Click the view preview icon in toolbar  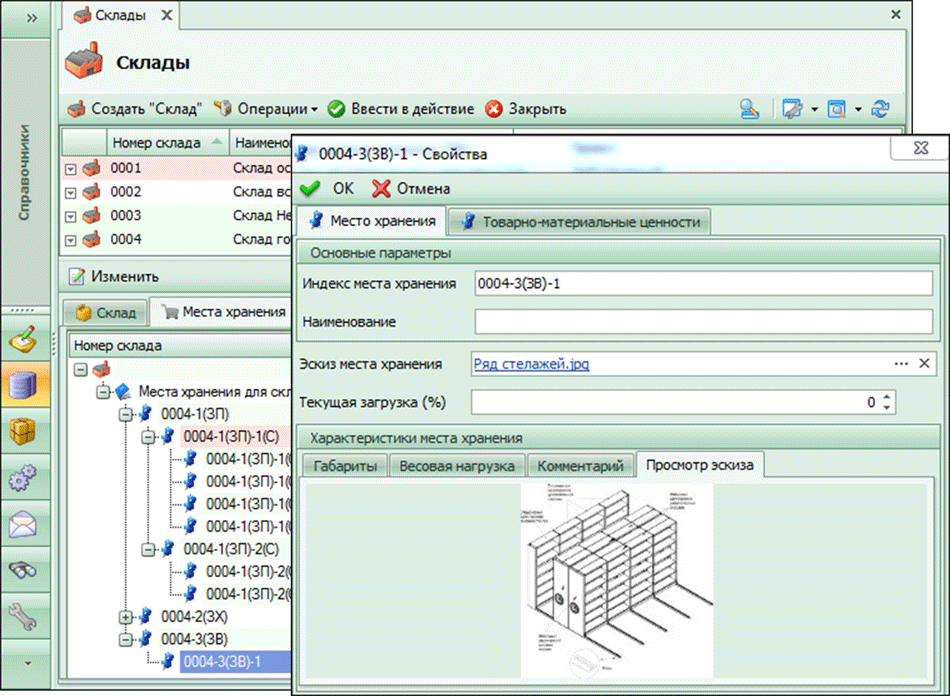[x=837, y=109]
